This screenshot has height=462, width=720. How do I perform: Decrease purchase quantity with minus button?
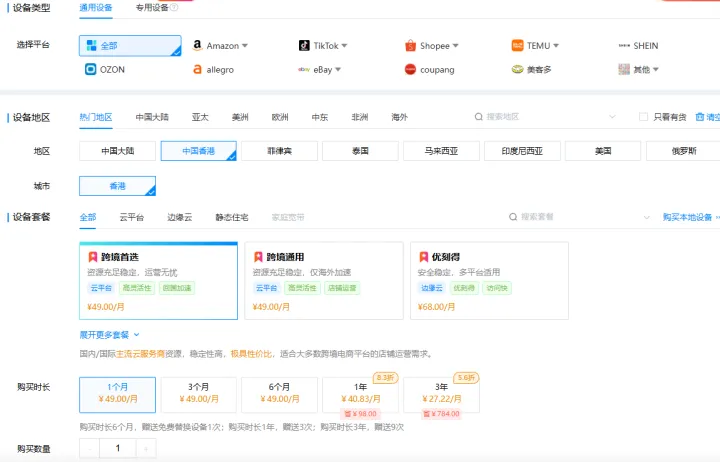(x=90, y=448)
